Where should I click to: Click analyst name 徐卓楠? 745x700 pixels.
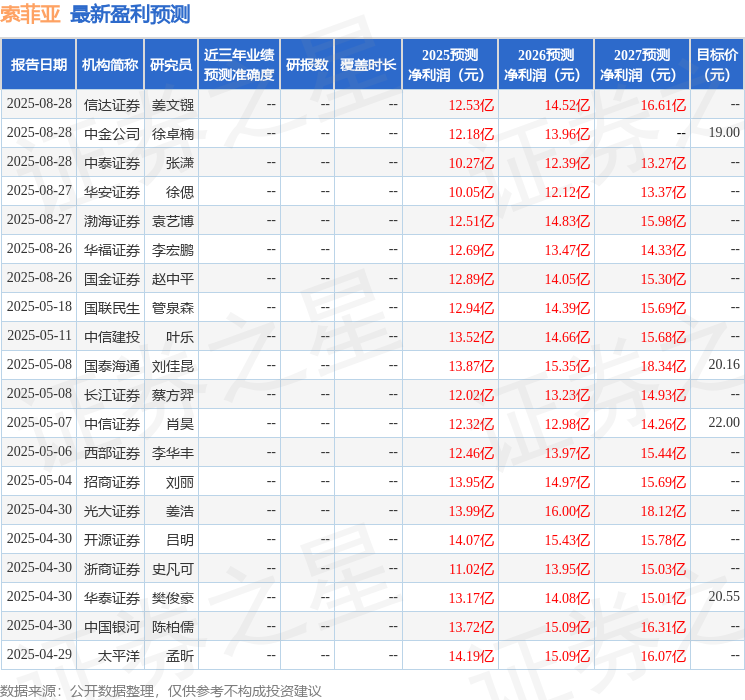[173, 134]
